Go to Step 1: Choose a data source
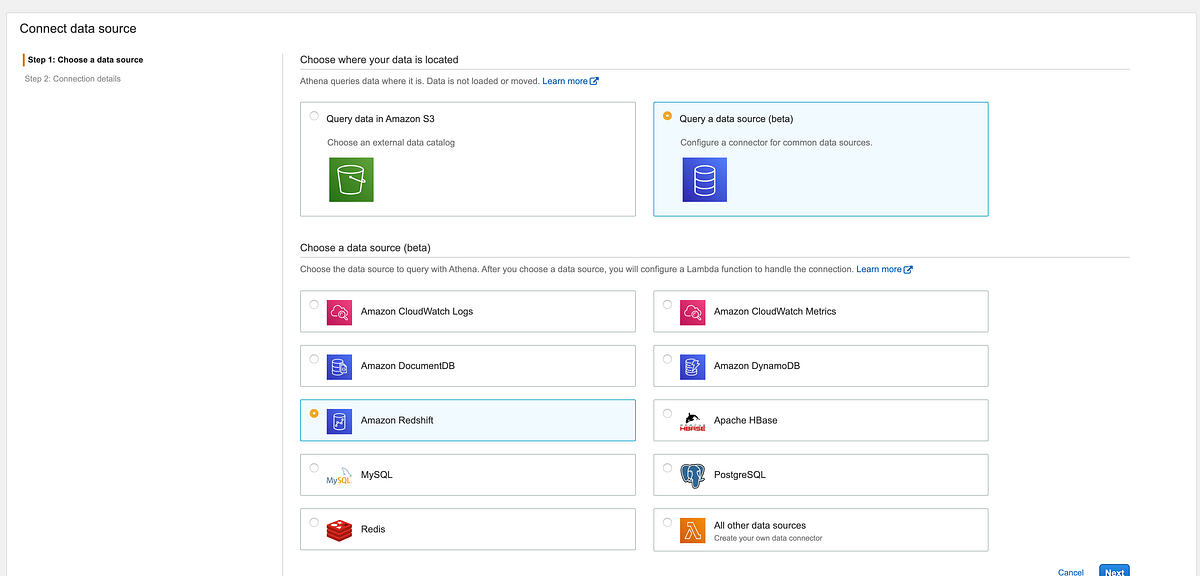The image size is (1200, 576). click(x=85, y=60)
